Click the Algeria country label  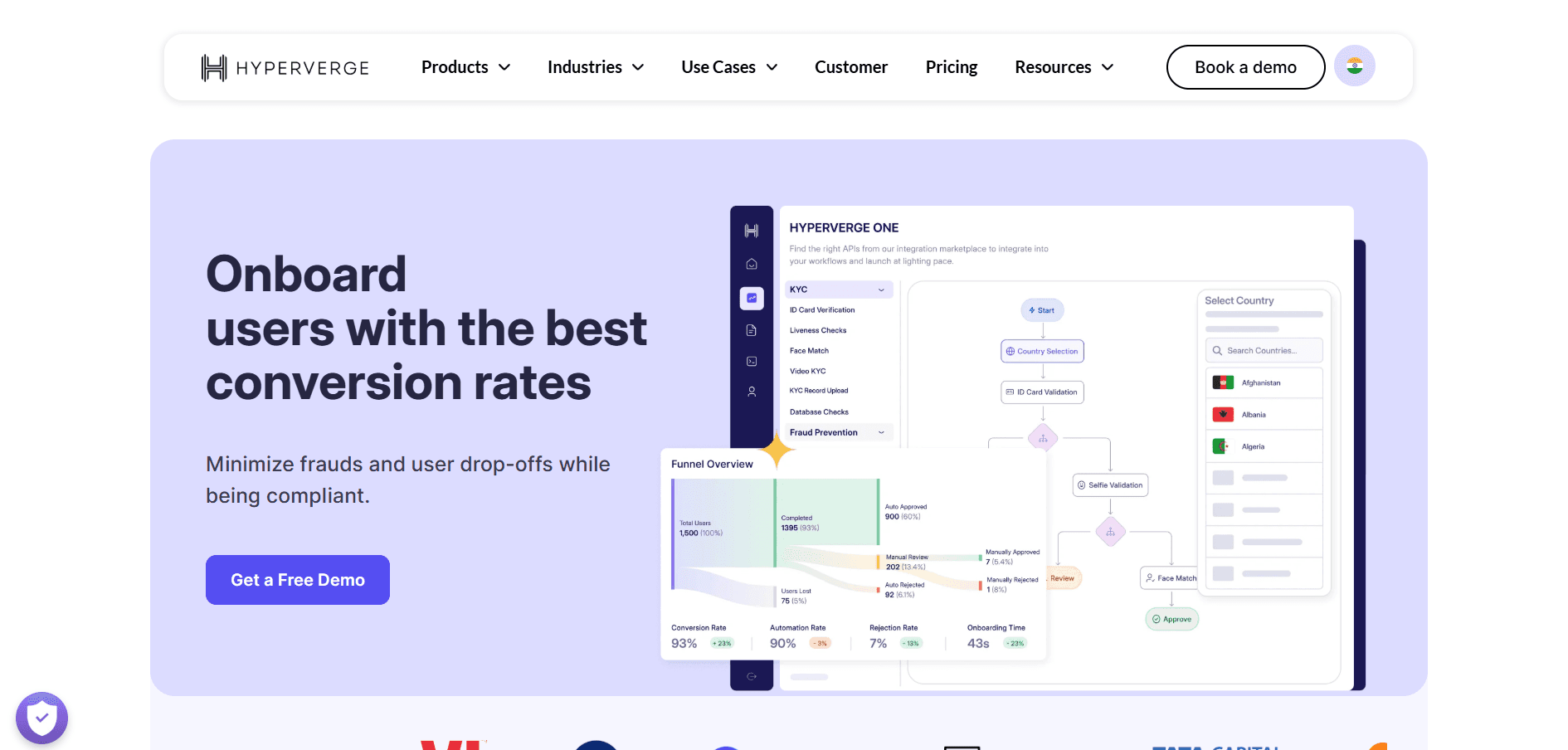pyautogui.click(x=1253, y=447)
